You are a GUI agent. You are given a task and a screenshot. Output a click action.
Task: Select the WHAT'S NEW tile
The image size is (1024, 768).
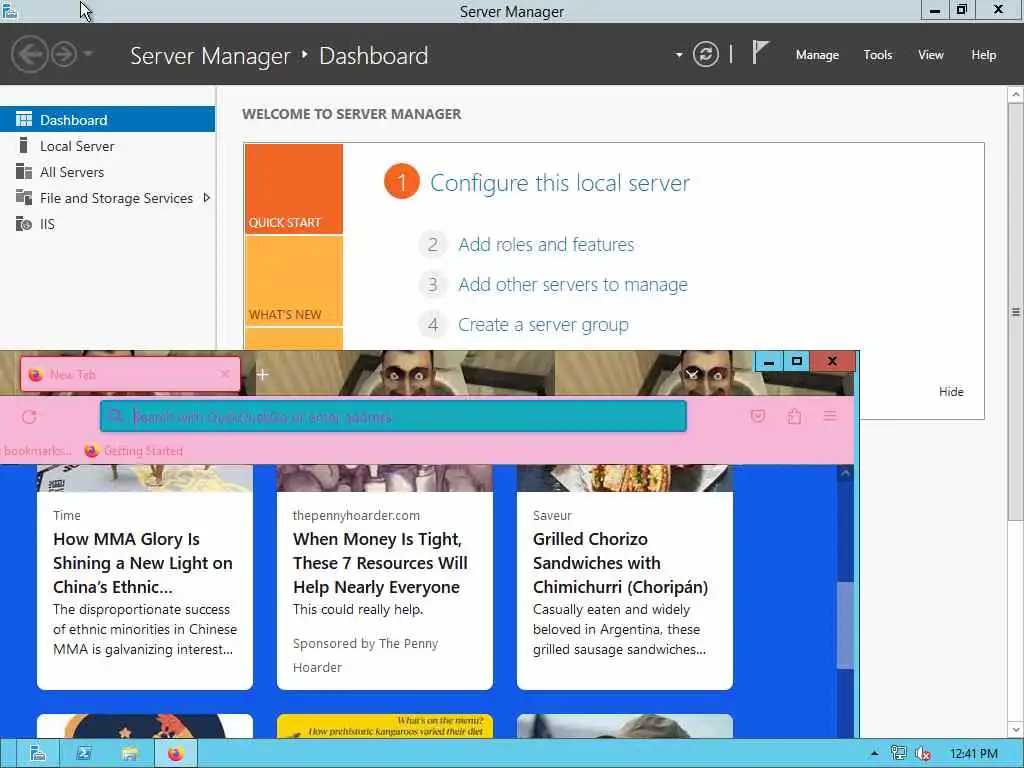[293, 281]
